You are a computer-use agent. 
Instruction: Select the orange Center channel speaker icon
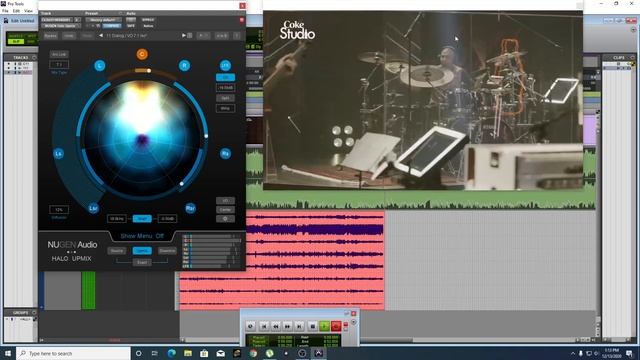pyautogui.click(x=142, y=54)
